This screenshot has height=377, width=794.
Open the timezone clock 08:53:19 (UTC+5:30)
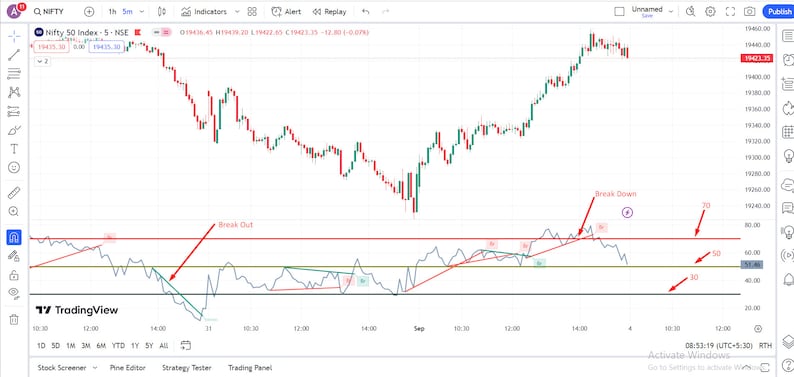point(719,346)
